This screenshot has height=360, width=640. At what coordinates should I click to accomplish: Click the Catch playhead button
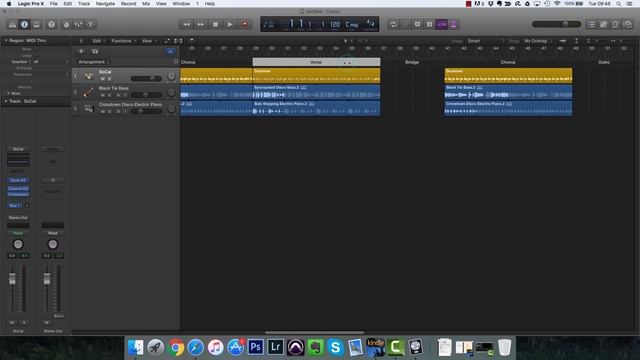pyautogui.click(x=191, y=41)
